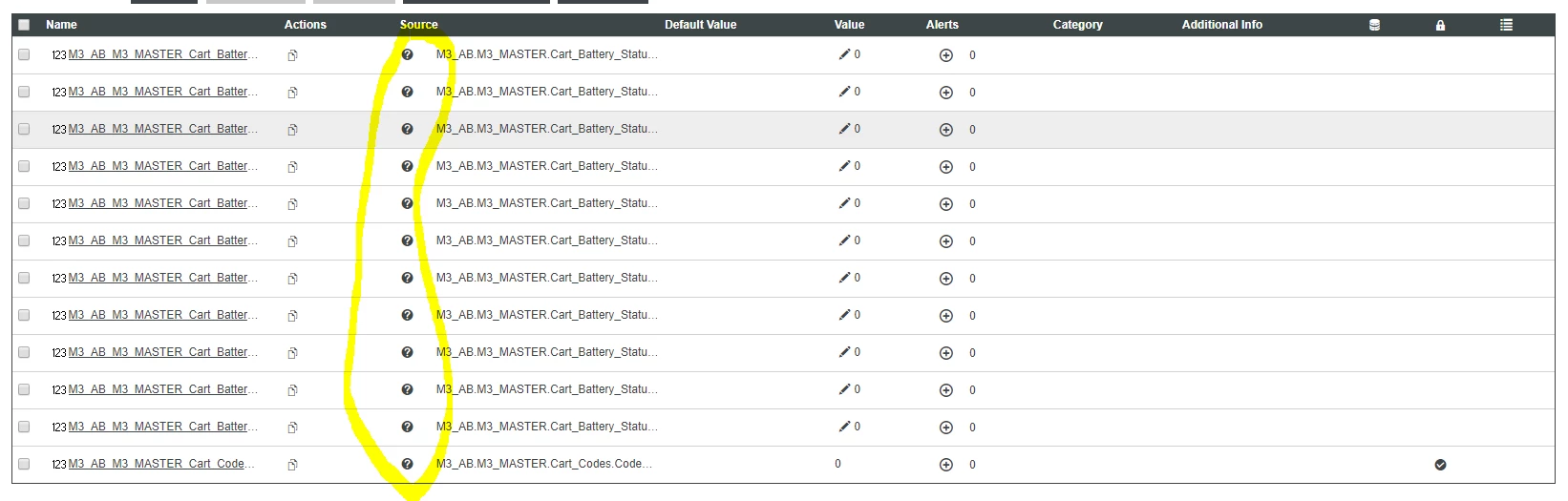Image resolution: width=1568 pixels, height=501 pixels.
Task: Click the pencil edit icon in gray highlighted row
Action: [844, 129]
